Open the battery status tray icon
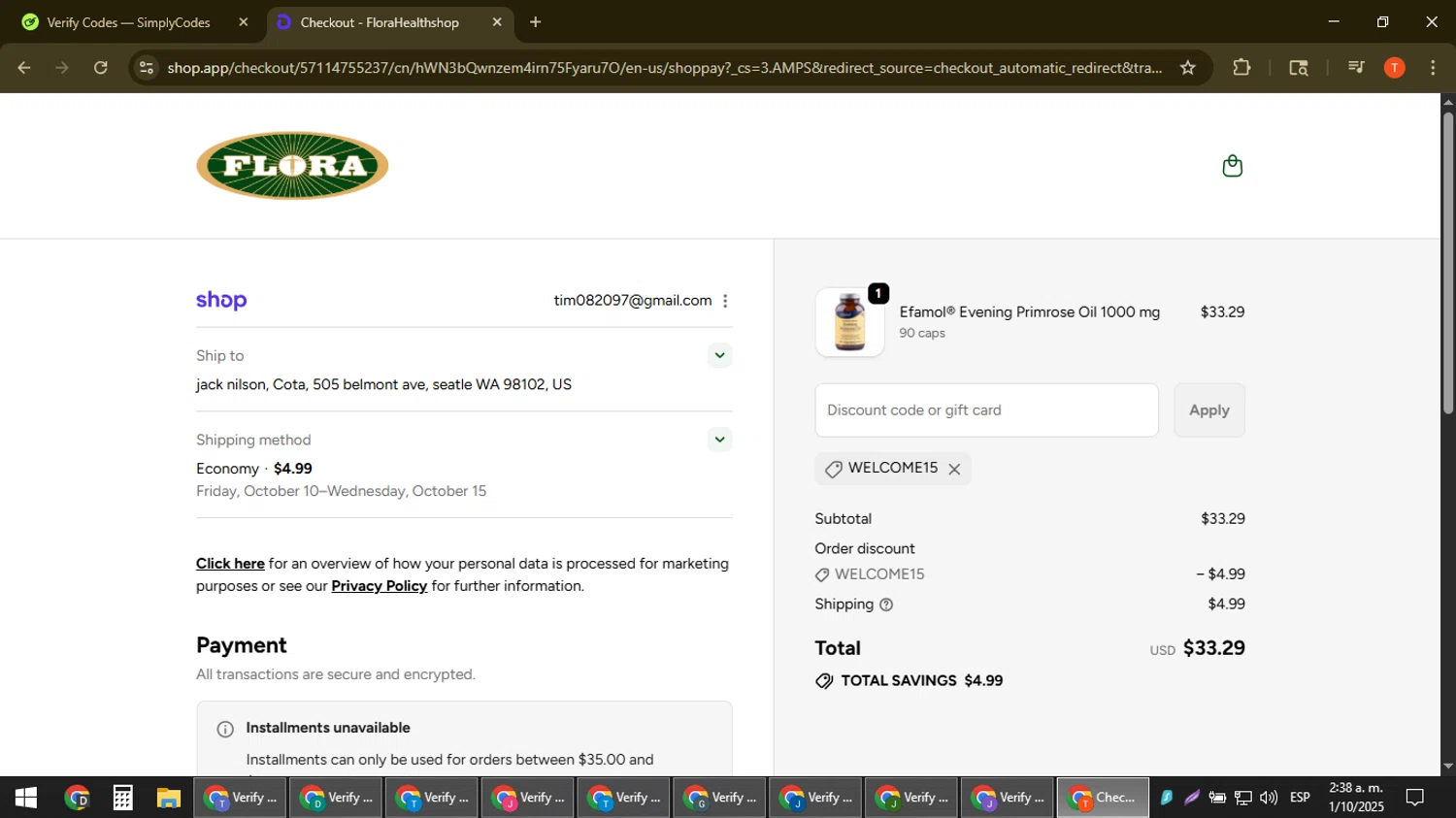This screenshot has width=1456, height=818. (1217, 798)
